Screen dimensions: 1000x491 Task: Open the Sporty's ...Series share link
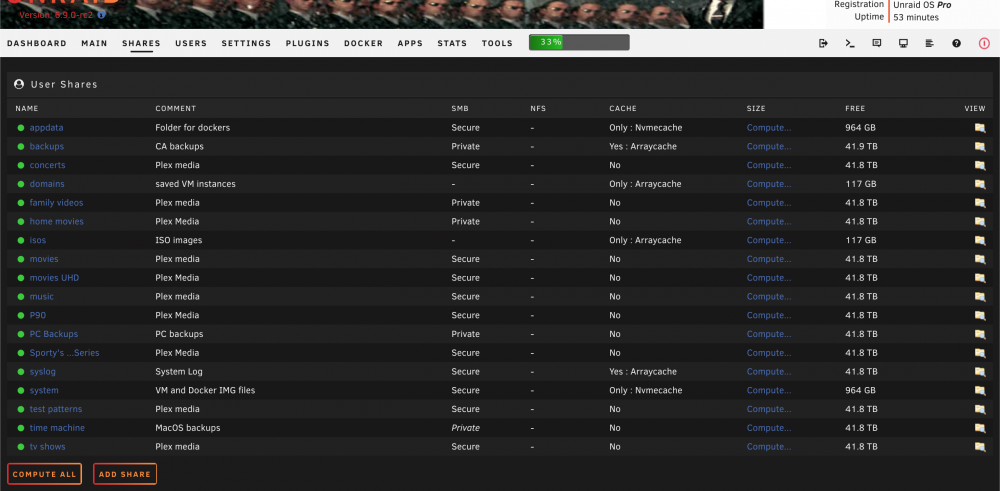[x=64, y=353]
